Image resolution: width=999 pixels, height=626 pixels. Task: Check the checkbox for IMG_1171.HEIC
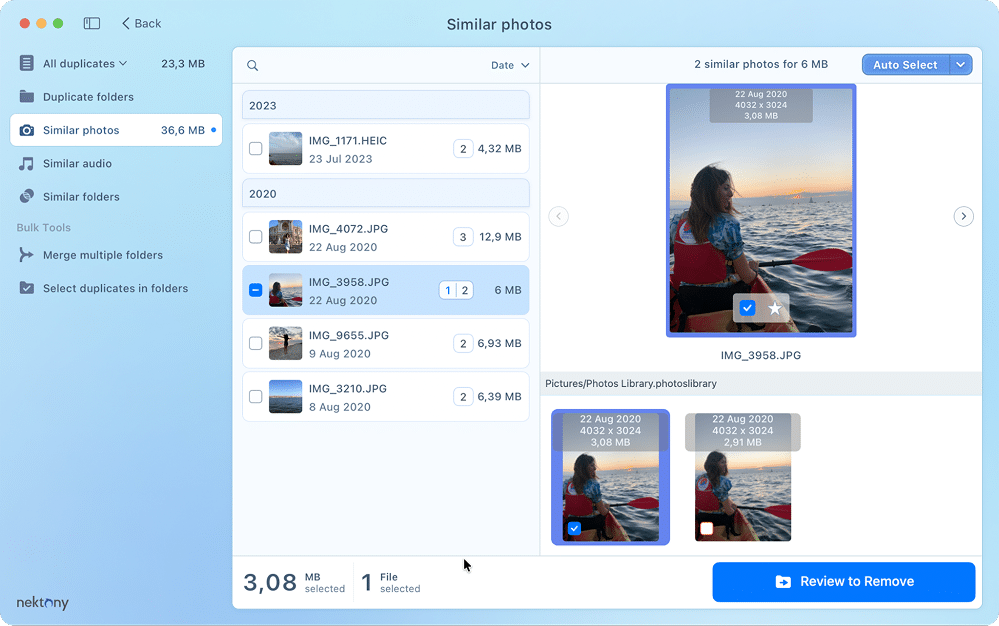pyautogui.click(x=256, y=148)
